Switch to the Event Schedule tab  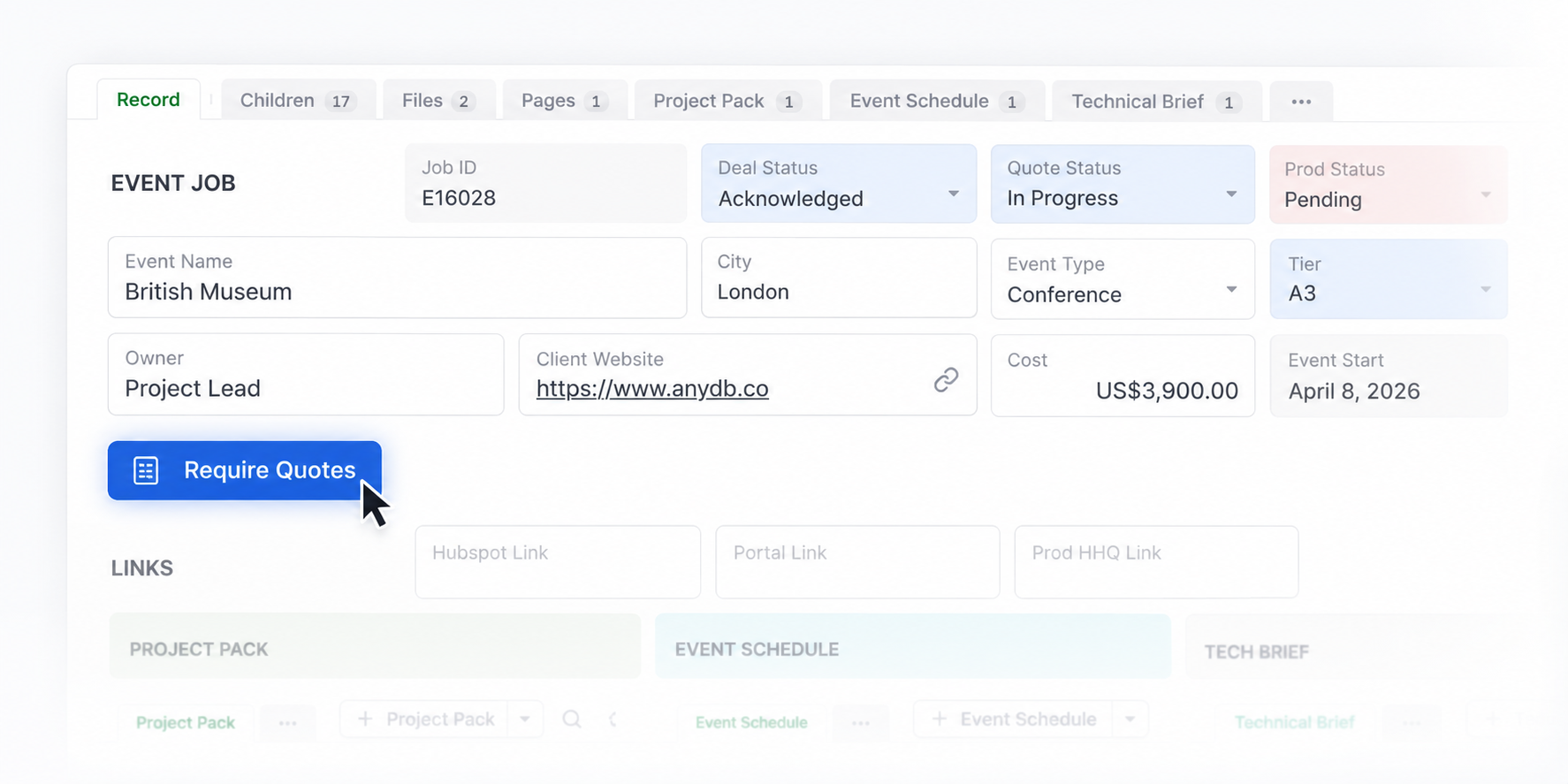tap(937, 101)
